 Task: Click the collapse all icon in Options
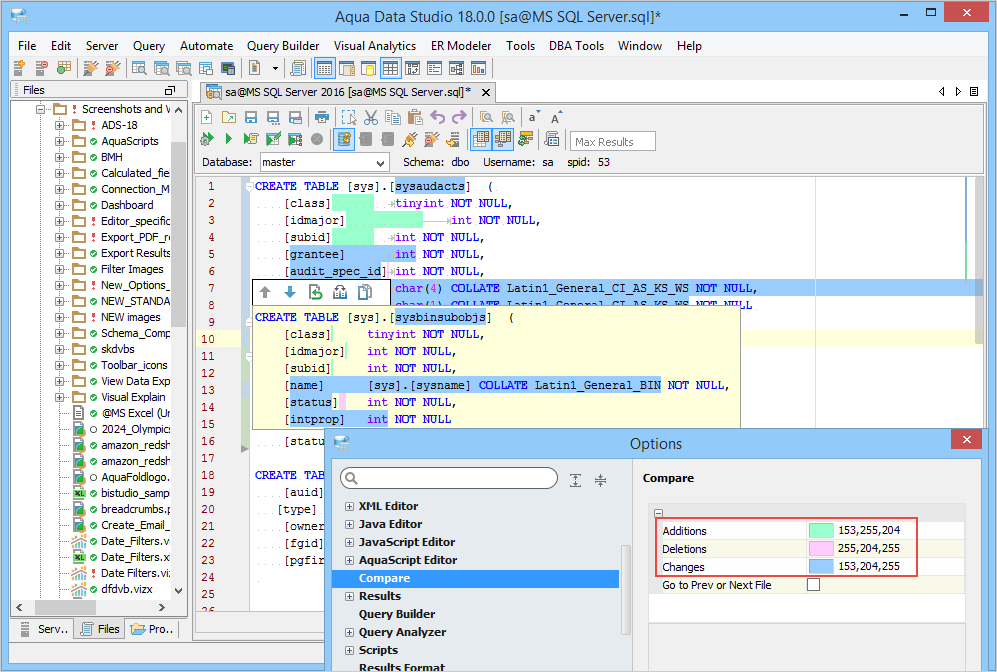click(x=600, y=480)
